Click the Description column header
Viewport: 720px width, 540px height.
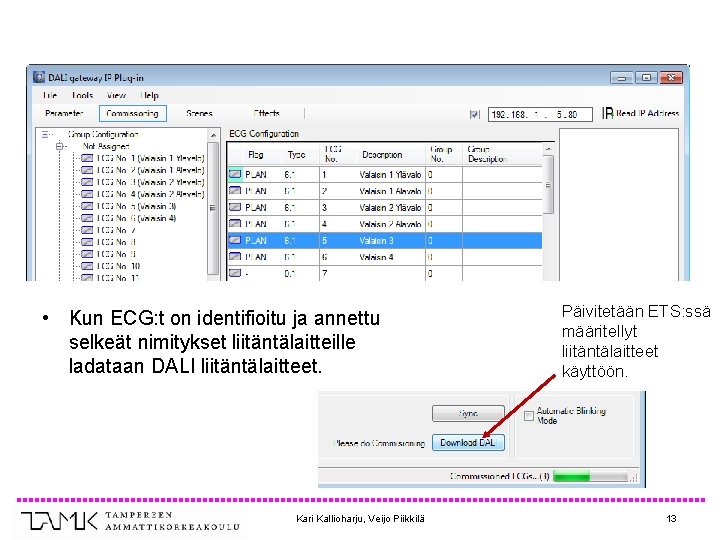tap(382, 155)
